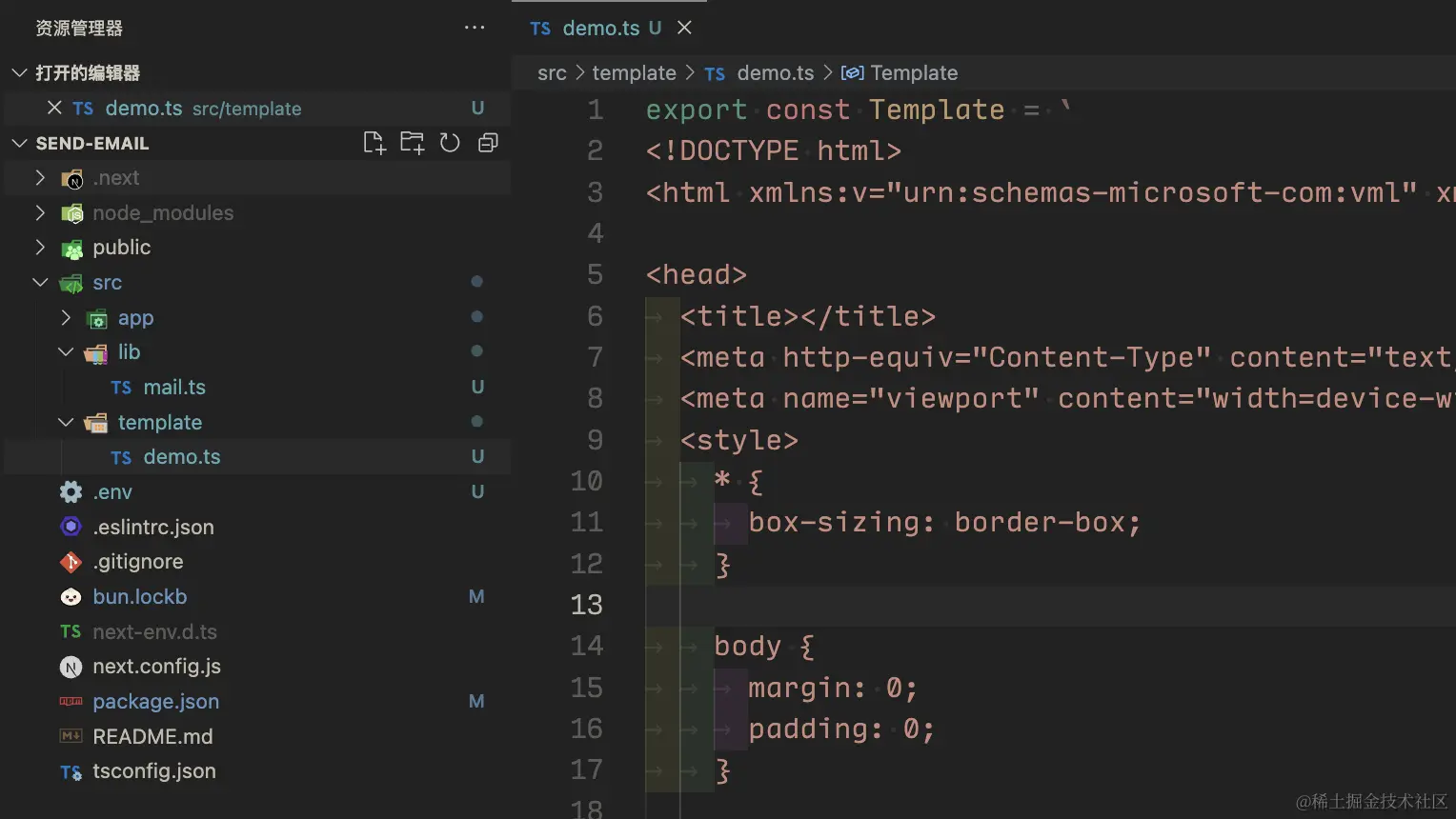Expand the .next folder chevron
The image size is (1456, 819).
(40, 177)
